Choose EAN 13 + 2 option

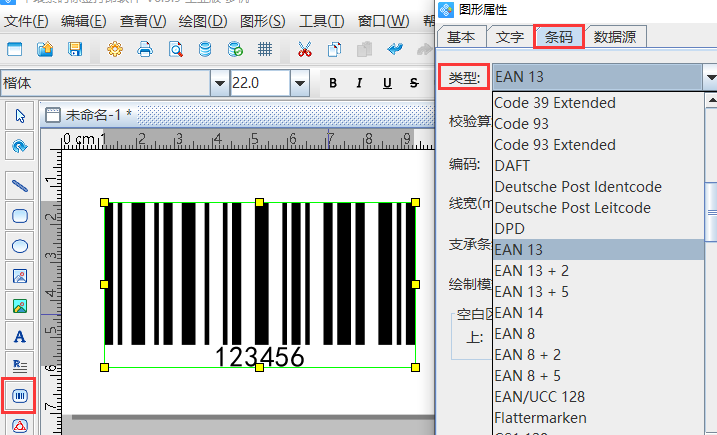[x=598, y=271]
